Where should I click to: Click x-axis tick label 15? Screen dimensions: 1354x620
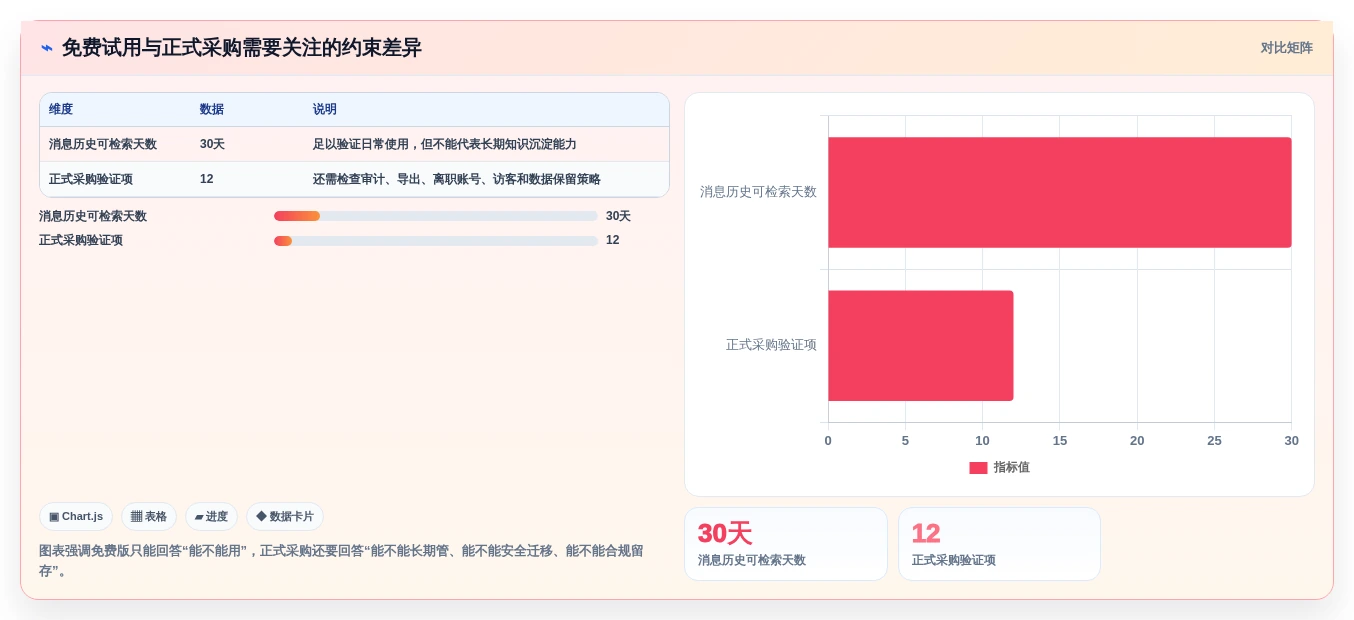coord(1060,441)
